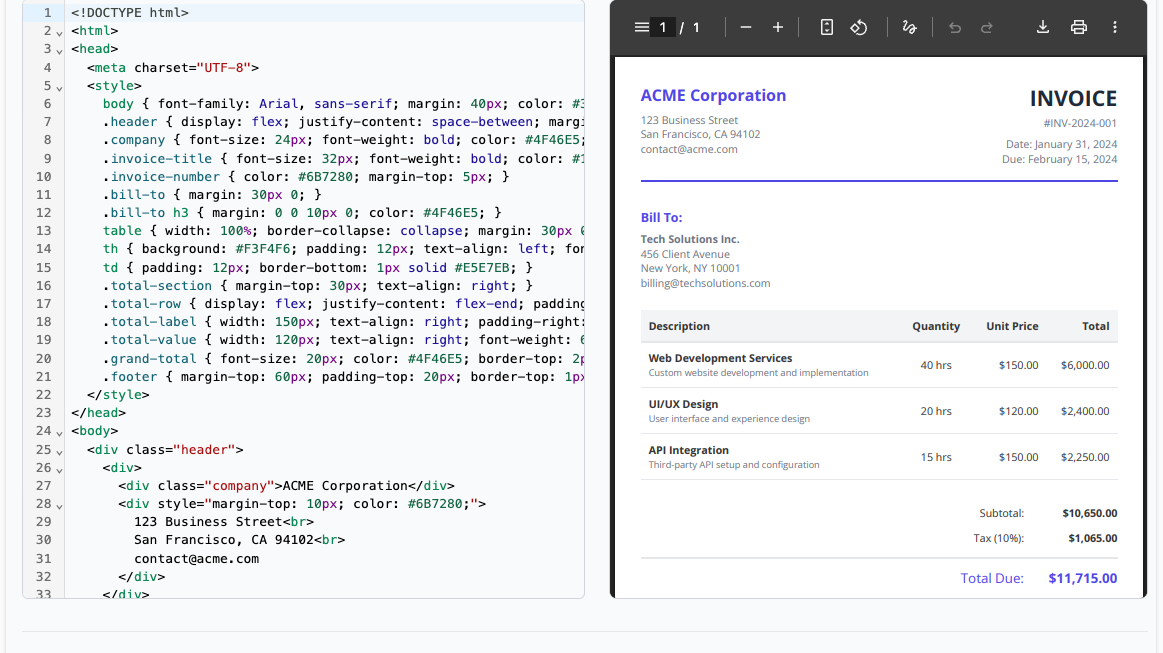Image resolution: width=1163 pixels, height=653 pixels.
Task: Print the invoice PDF
Action: 1078,27
